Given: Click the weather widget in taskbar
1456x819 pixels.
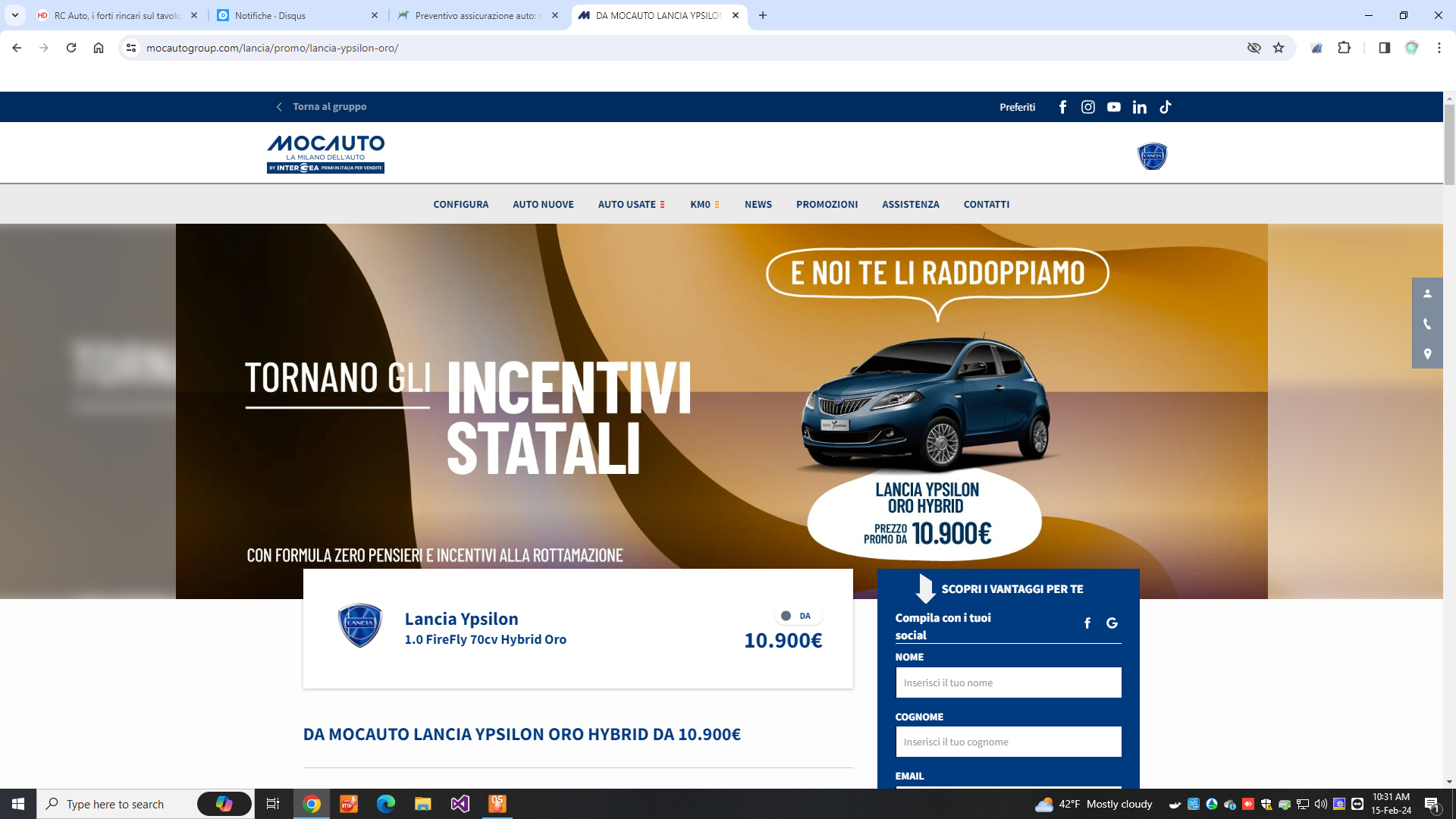Looking at the screenshot, I should 1094,804.
